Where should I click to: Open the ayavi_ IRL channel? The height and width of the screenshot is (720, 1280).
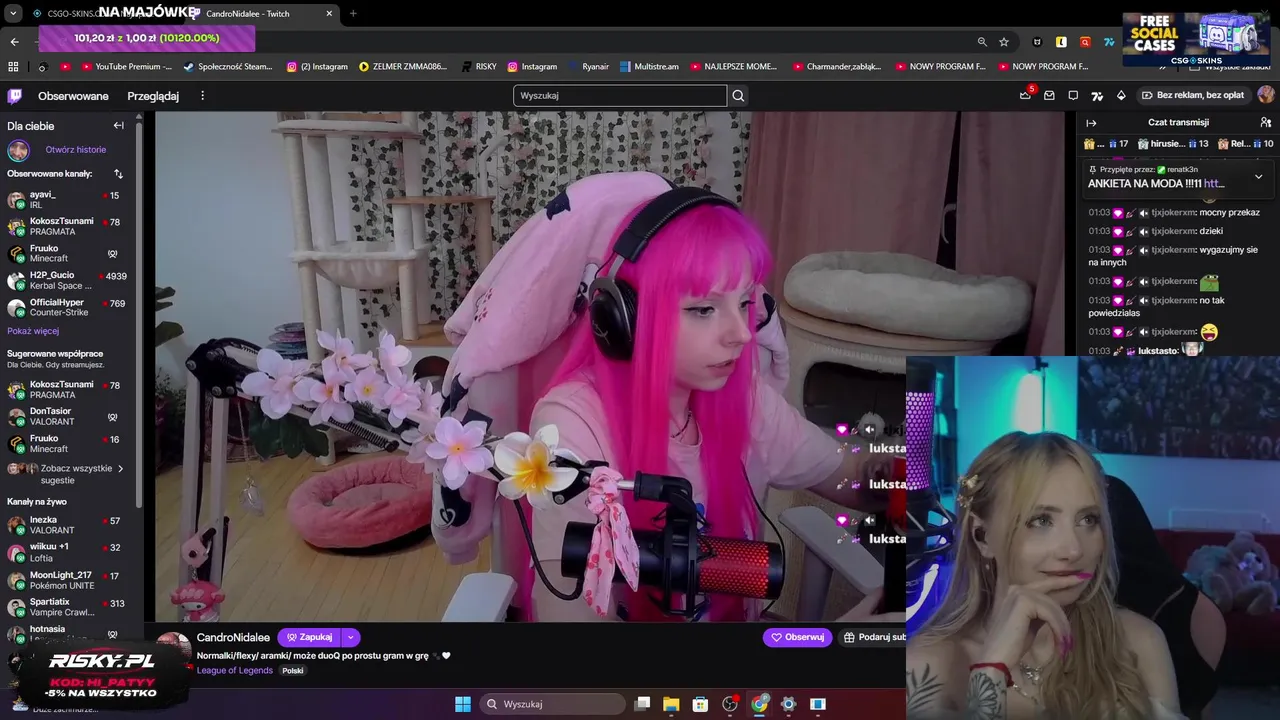click(x=65, y=200)
